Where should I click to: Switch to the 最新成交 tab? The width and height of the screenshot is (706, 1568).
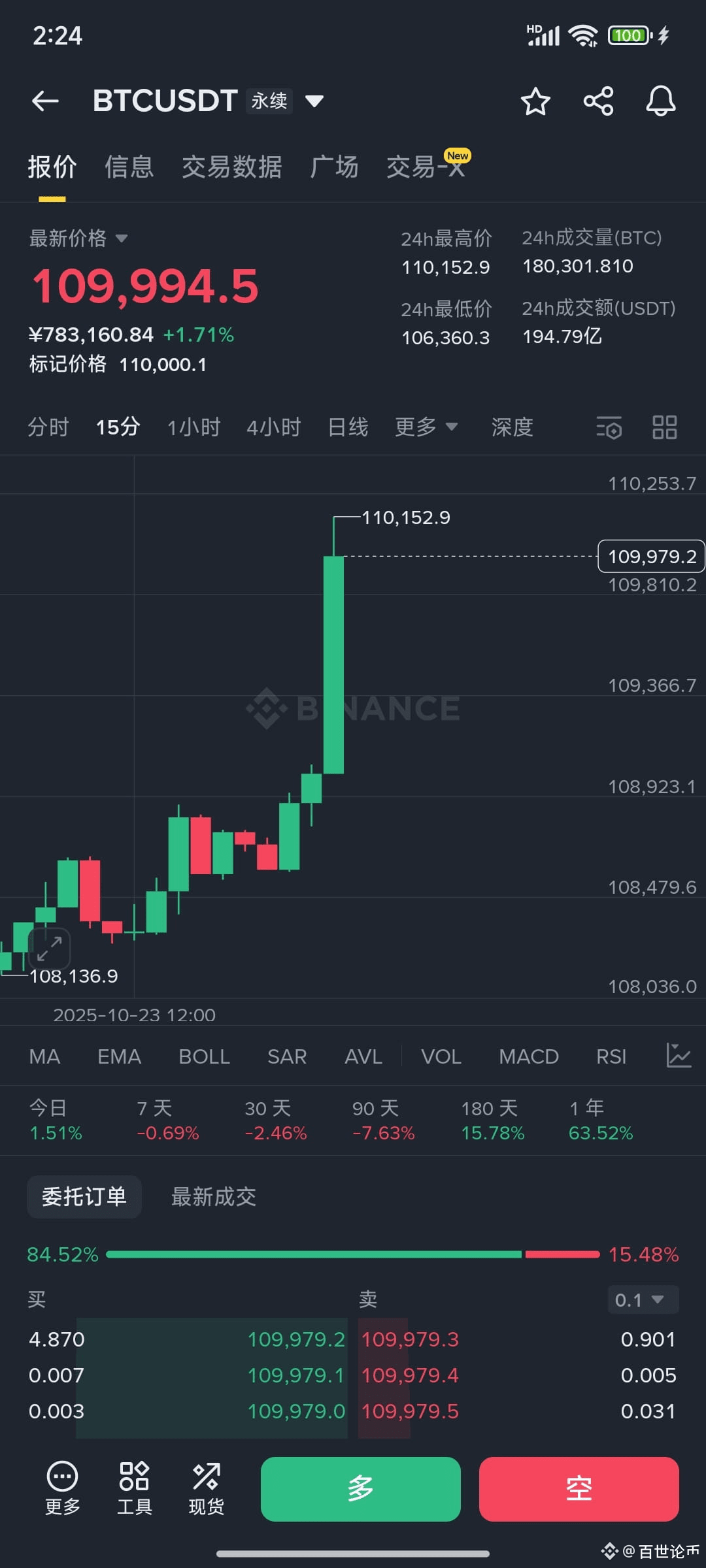tap(213, 1196)
